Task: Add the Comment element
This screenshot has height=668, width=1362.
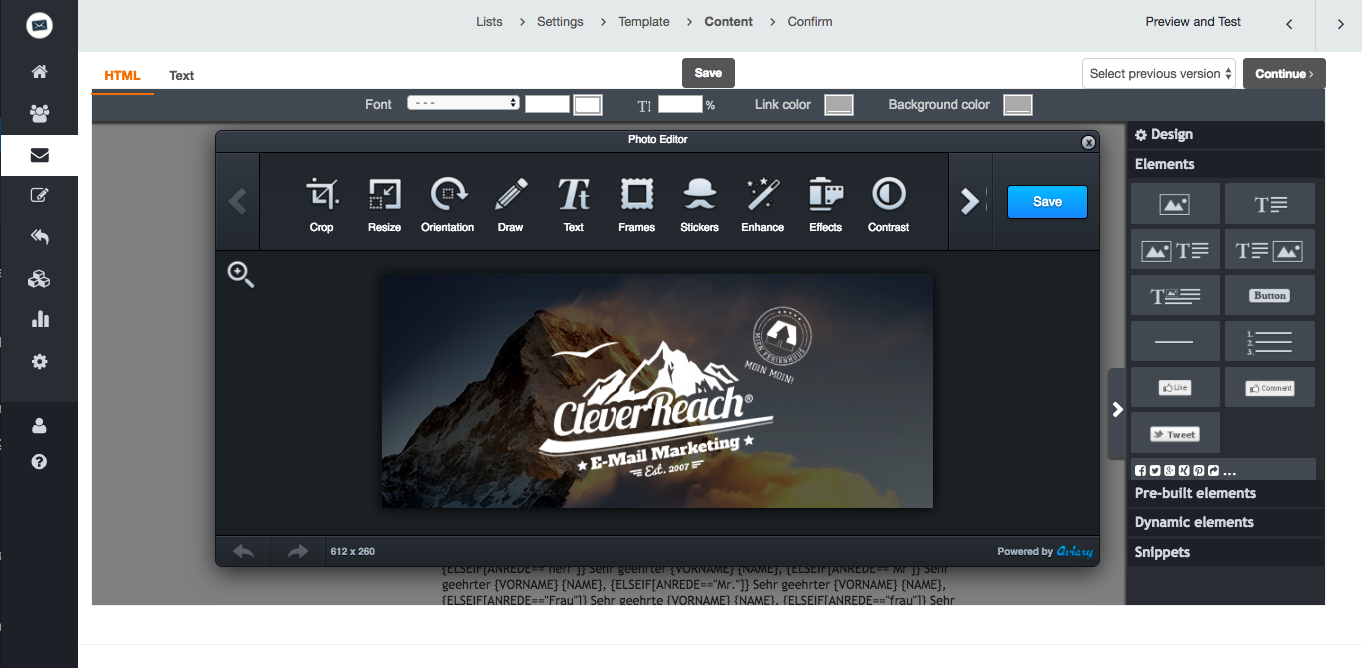Action: click(x=1270, y=387)
